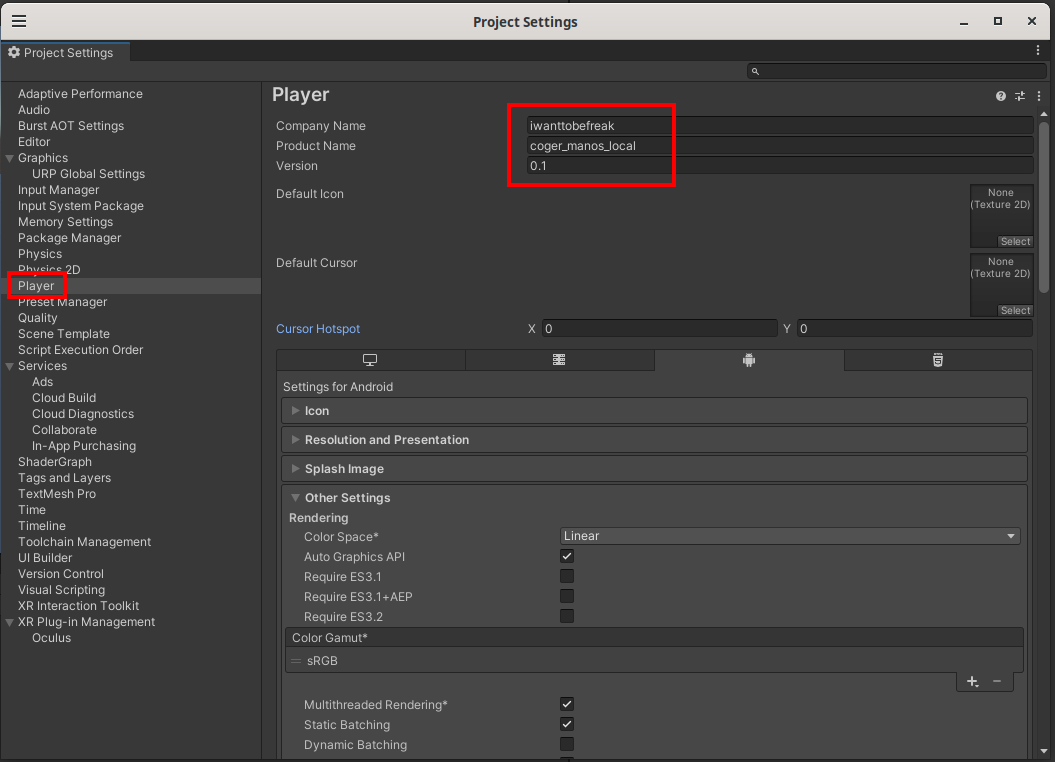Select the dedicated server platform tab
The width and height of the screenshot is (1055, 762).
pos(559,360)
